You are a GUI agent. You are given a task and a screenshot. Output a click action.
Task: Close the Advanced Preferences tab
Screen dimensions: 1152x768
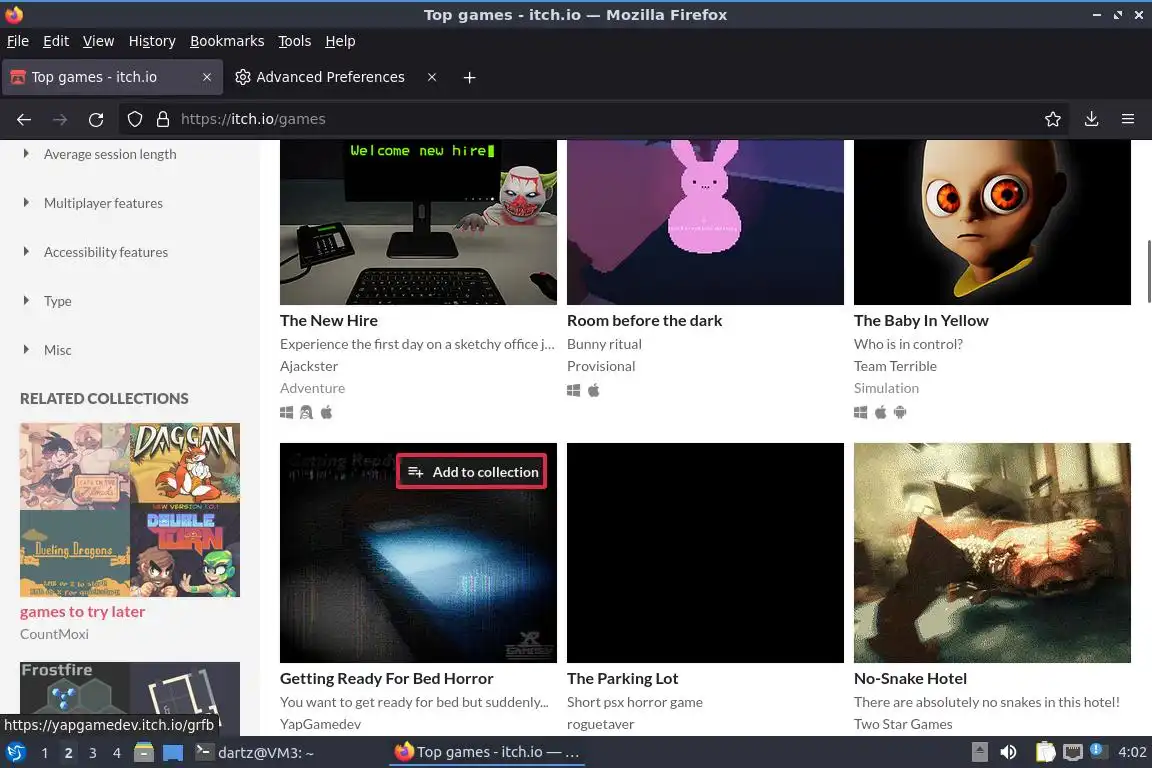pos(432,77)
